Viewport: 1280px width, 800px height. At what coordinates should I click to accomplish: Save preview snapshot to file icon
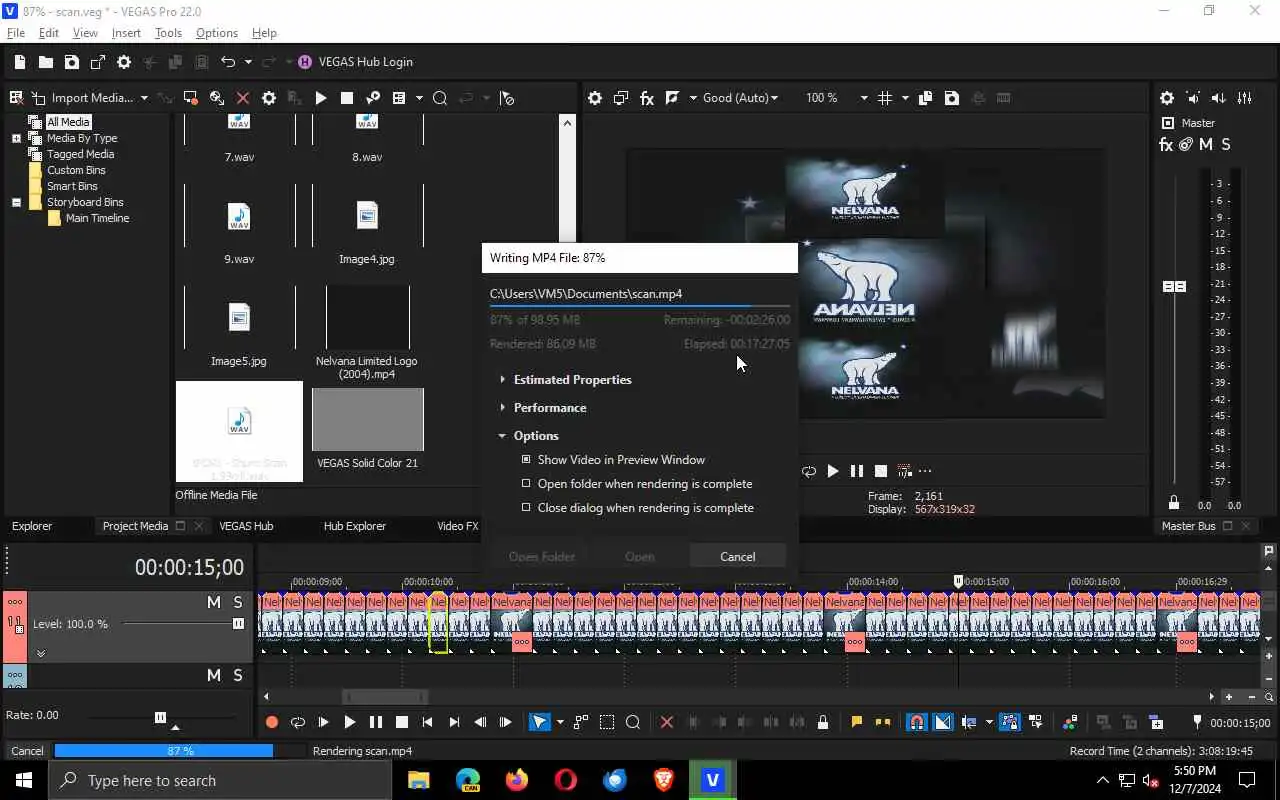(x=952, y=98)
